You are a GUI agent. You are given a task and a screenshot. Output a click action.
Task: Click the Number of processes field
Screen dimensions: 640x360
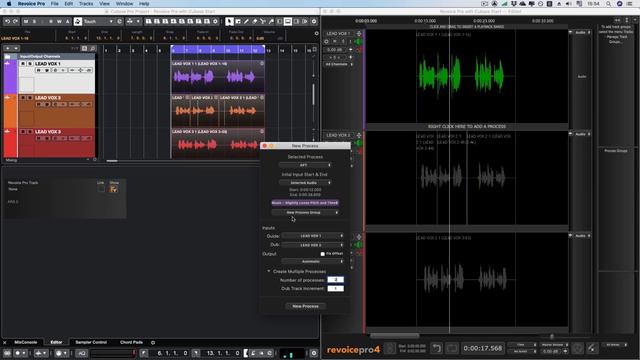coord(336,280)
